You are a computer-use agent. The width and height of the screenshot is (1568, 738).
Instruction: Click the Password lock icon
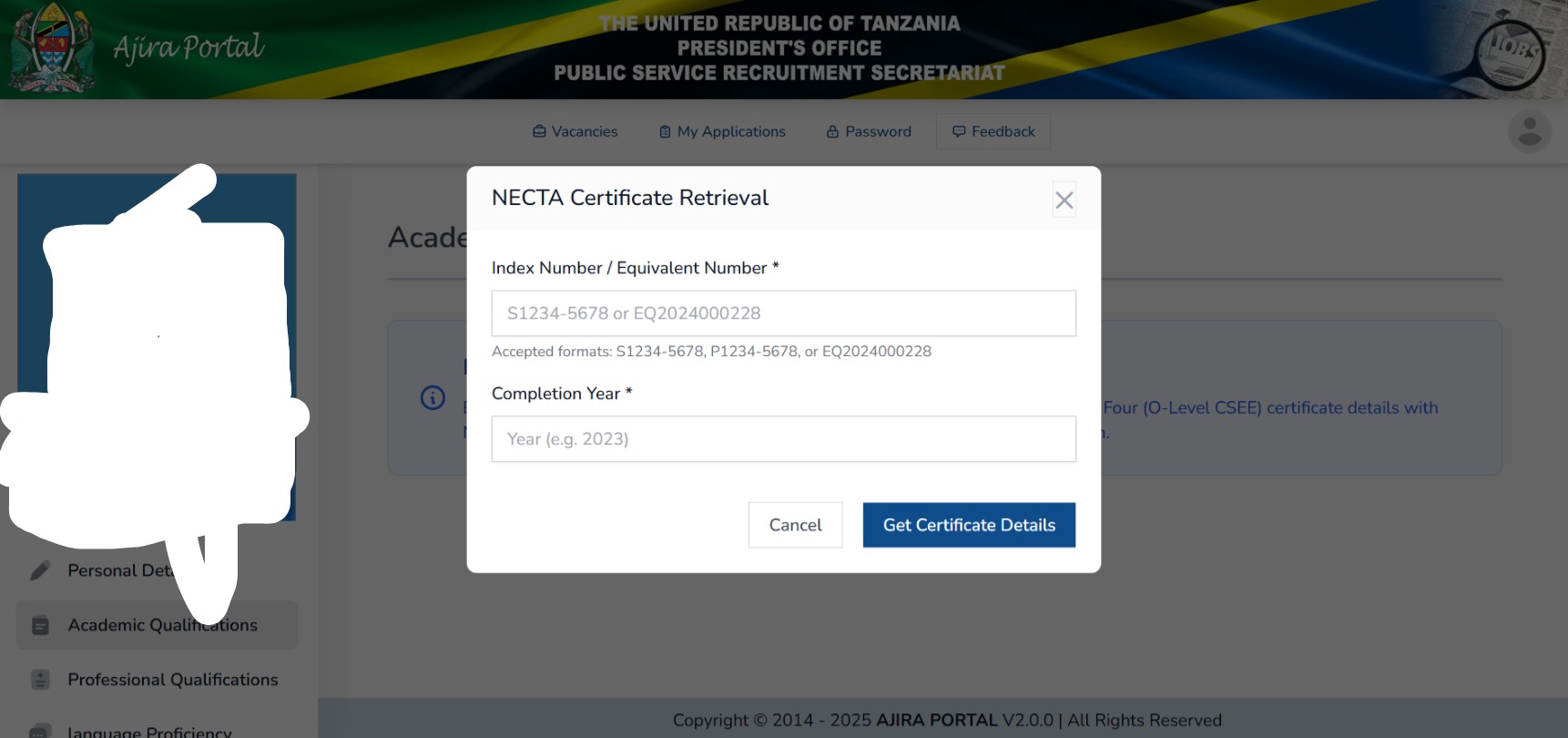[x=832, y=131]
